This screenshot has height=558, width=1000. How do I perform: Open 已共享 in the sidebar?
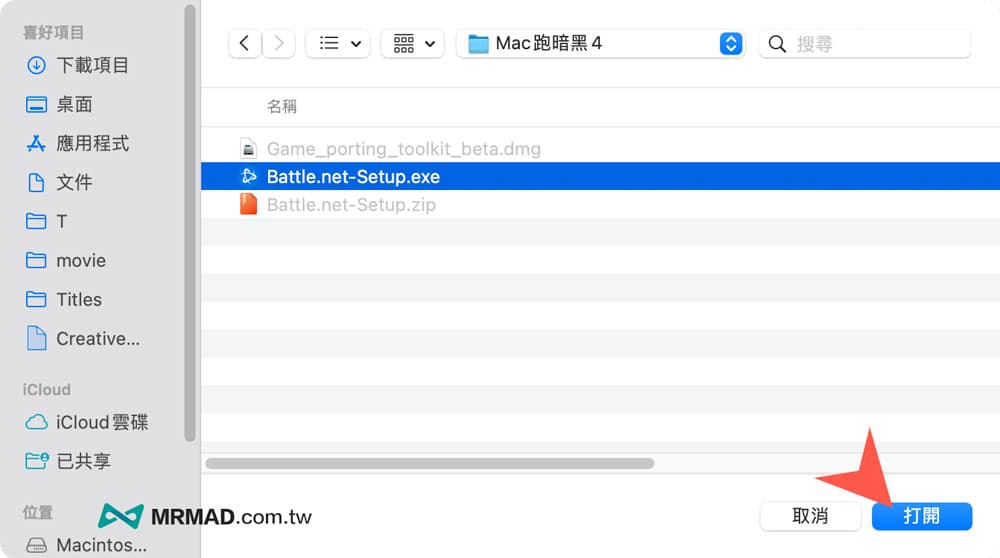(84, 461)
